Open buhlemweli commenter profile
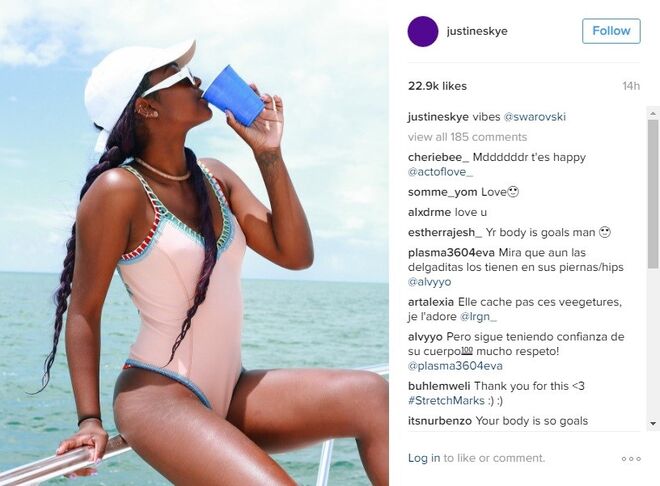 439,386
